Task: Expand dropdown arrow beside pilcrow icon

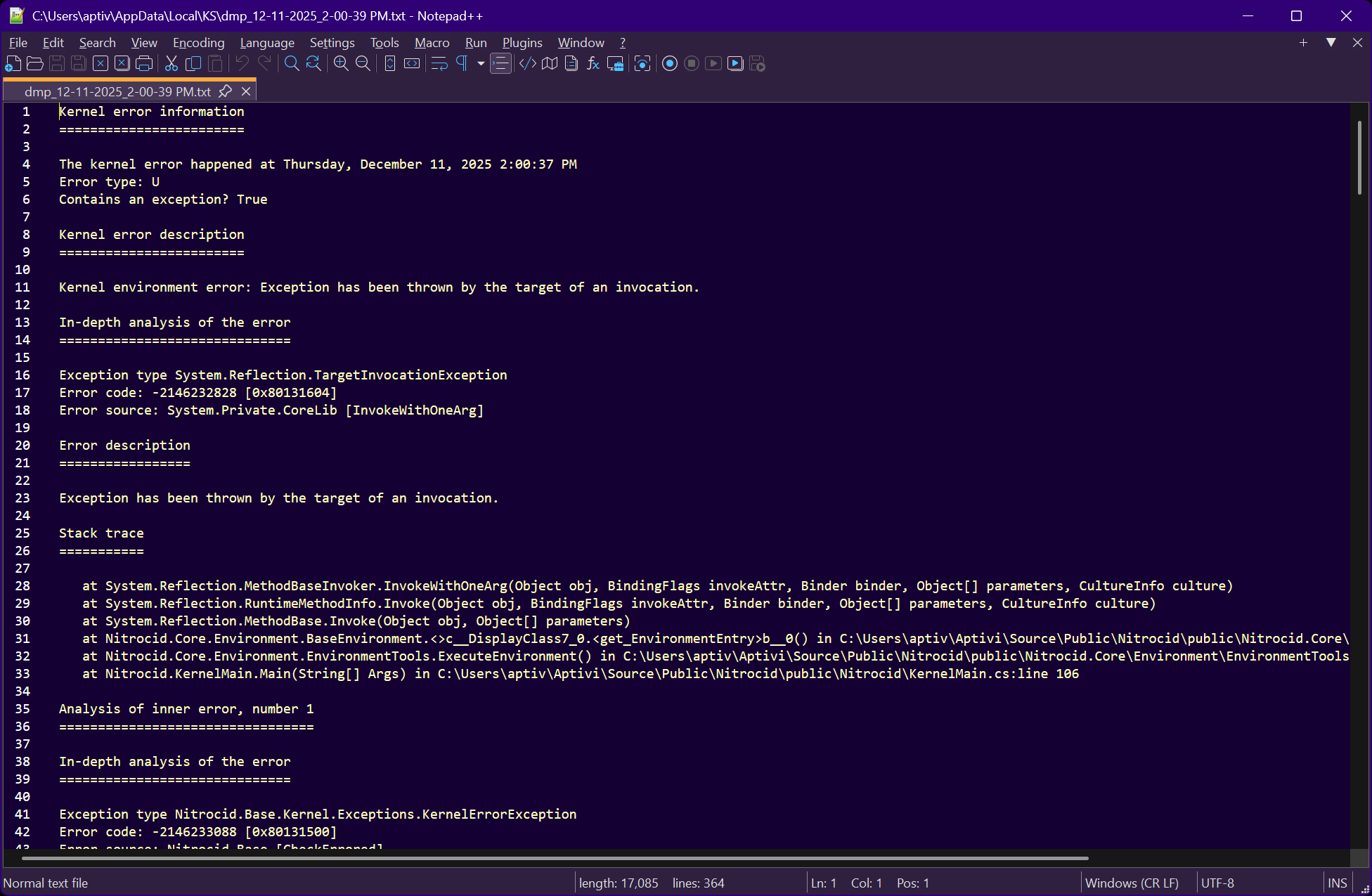Action: click(x=481, y=64)
